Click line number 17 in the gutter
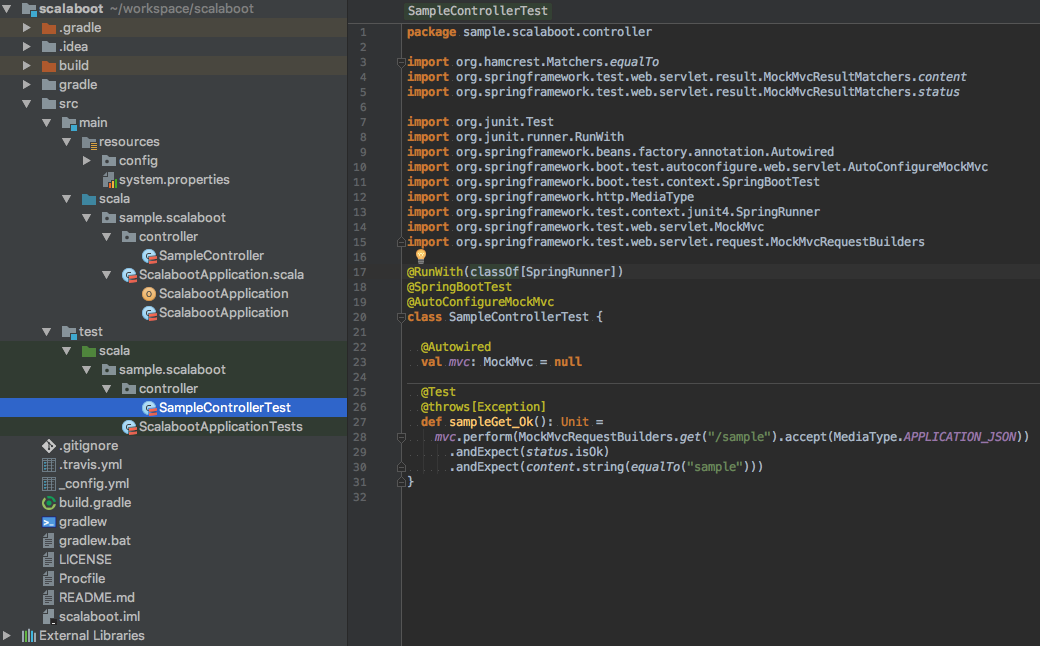 [x=359, y=272]
